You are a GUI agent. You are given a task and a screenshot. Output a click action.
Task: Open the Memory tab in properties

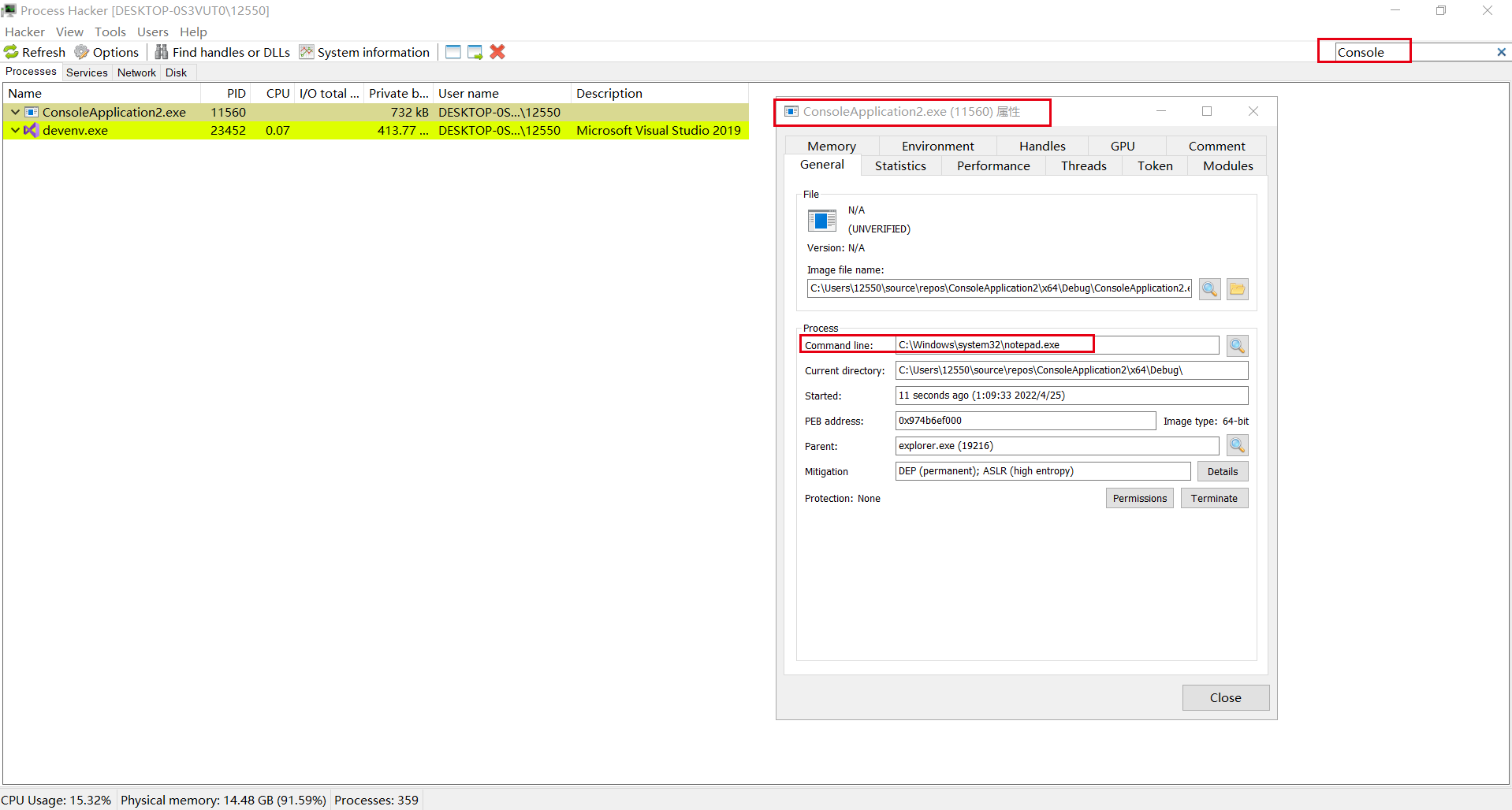click(x=832, y=147)
